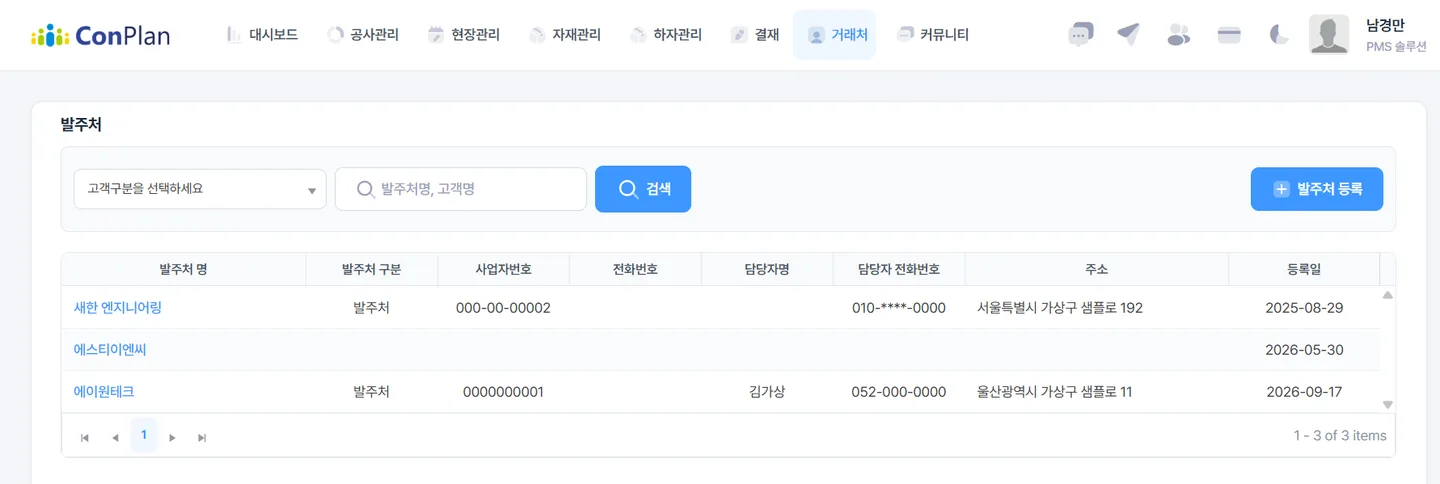This screenshot has height=484, width=1440.
Task: Open the 공사관리 menu
Action: 363,35
